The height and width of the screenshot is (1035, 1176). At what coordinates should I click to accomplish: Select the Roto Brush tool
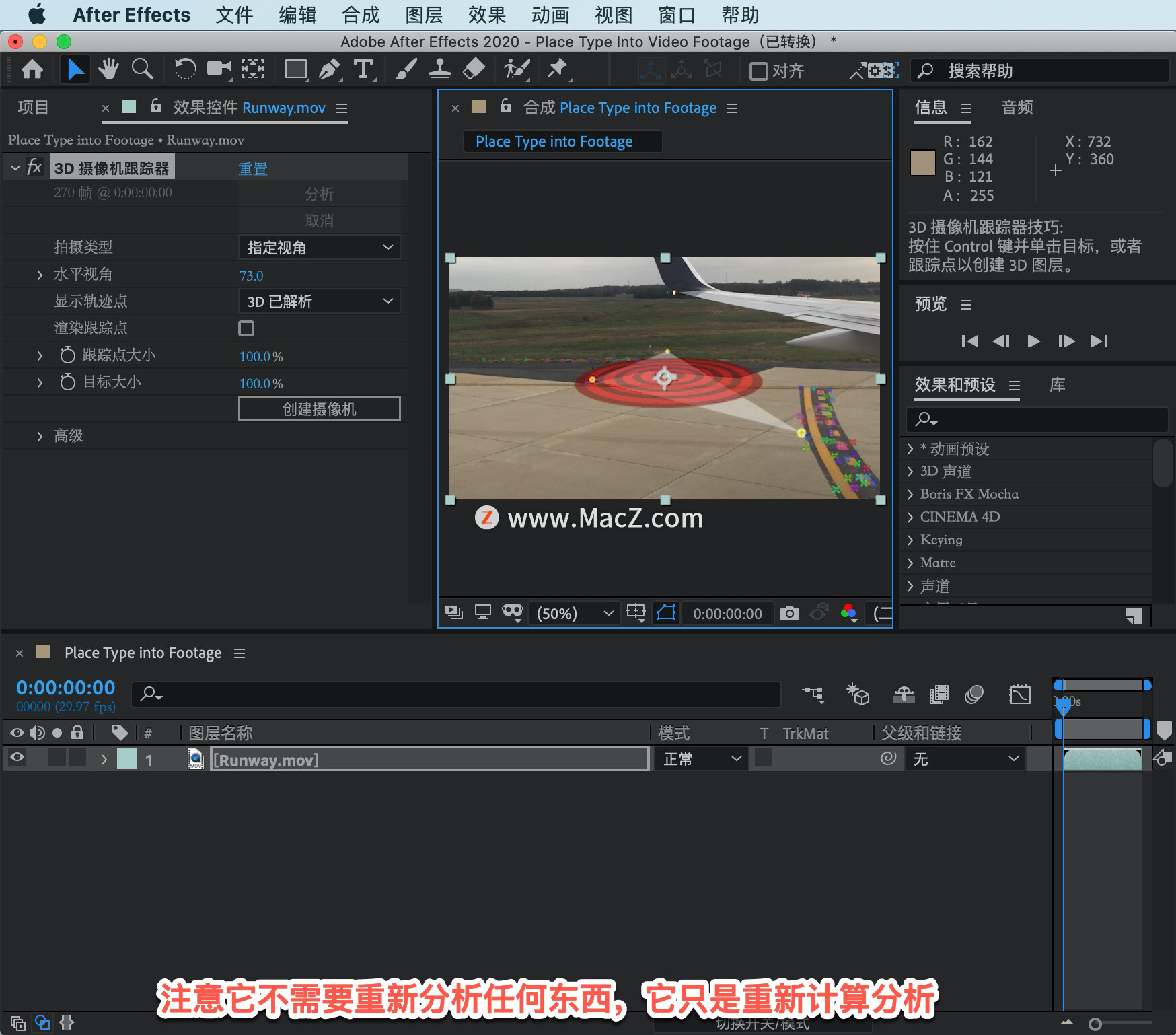(x=517, y=70)
